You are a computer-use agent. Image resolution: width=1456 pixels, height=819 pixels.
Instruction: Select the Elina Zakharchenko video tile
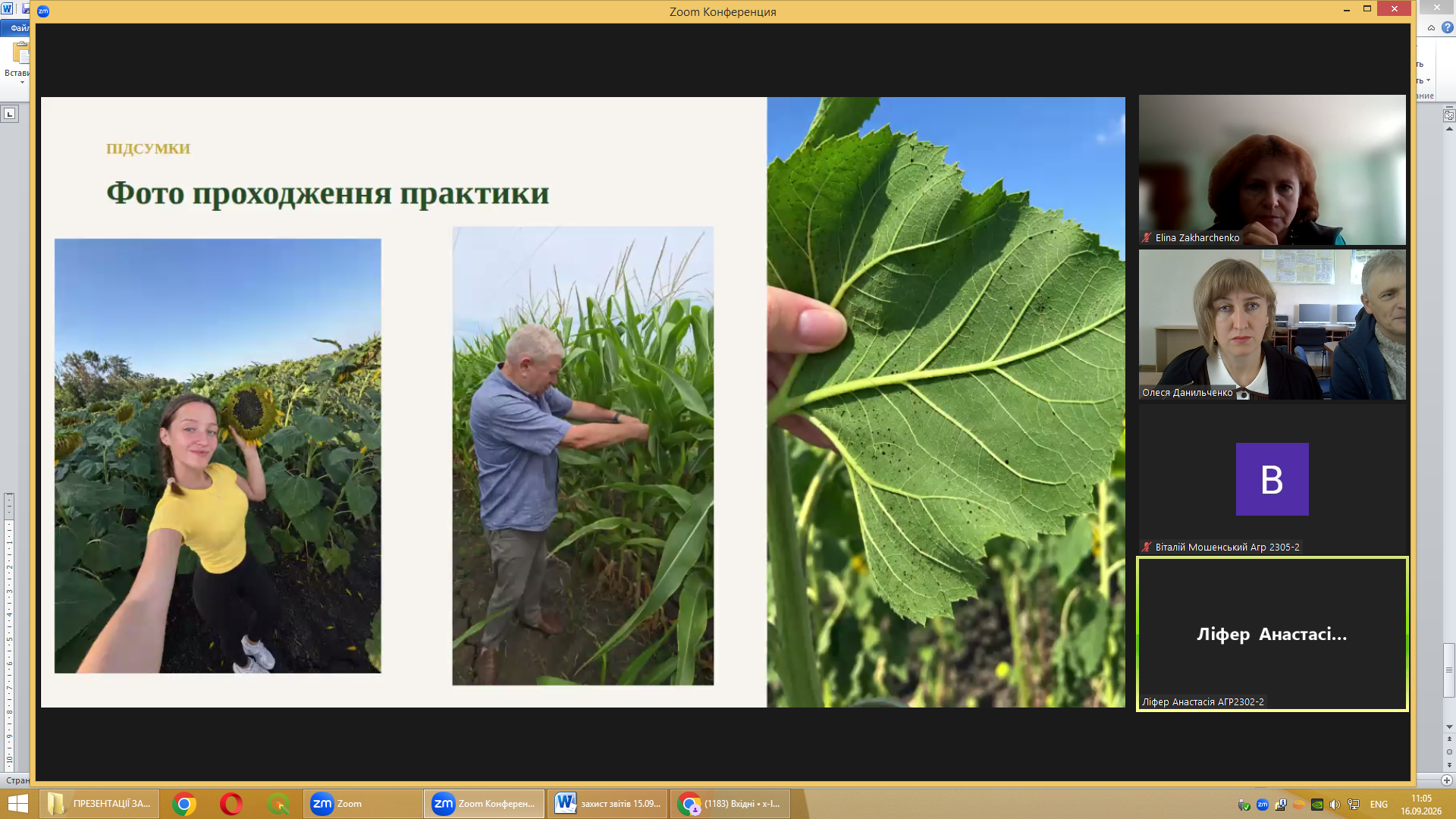(x=1272, y=170)
